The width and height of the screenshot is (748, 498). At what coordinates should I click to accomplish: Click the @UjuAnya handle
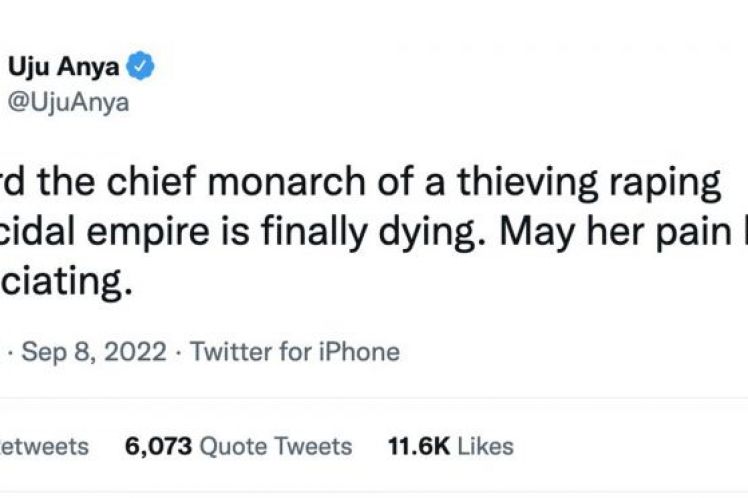(68, 103)
